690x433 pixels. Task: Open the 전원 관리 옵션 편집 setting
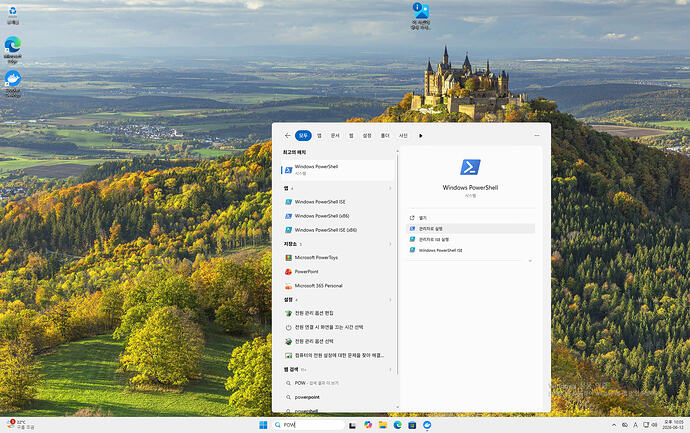(x=338, y=313)
